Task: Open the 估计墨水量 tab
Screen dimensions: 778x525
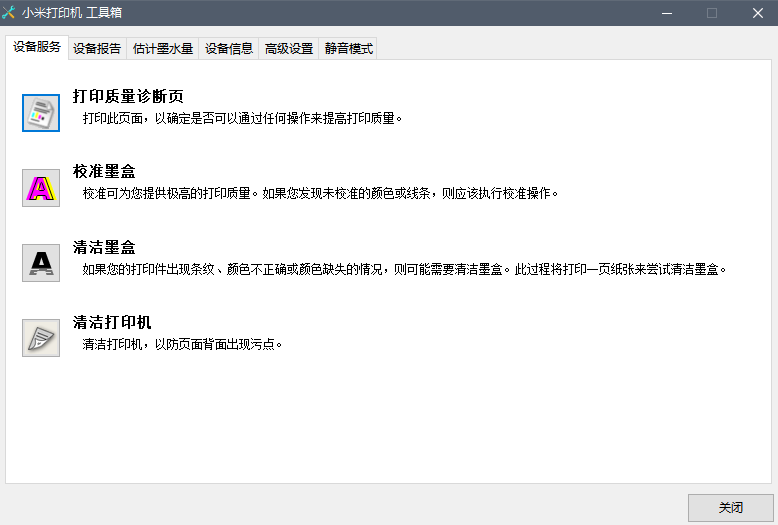Action: pos(163,49)
